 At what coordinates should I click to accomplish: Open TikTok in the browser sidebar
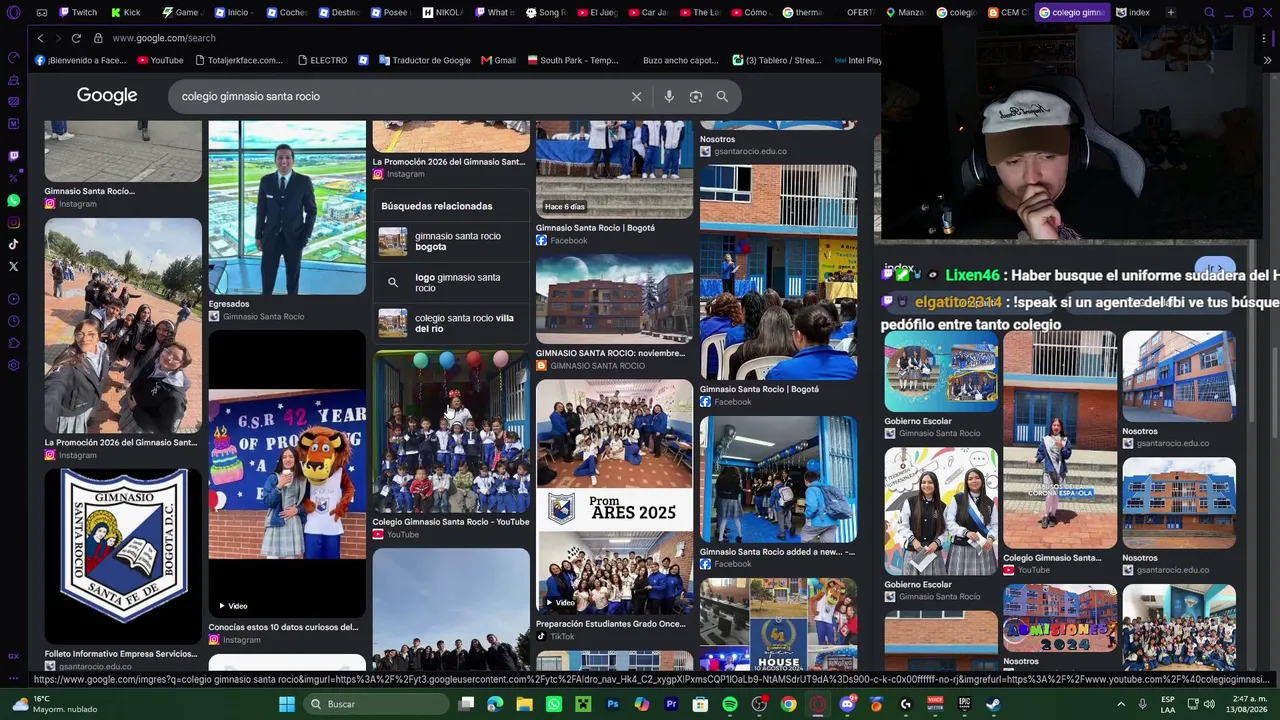pos(13,244)
